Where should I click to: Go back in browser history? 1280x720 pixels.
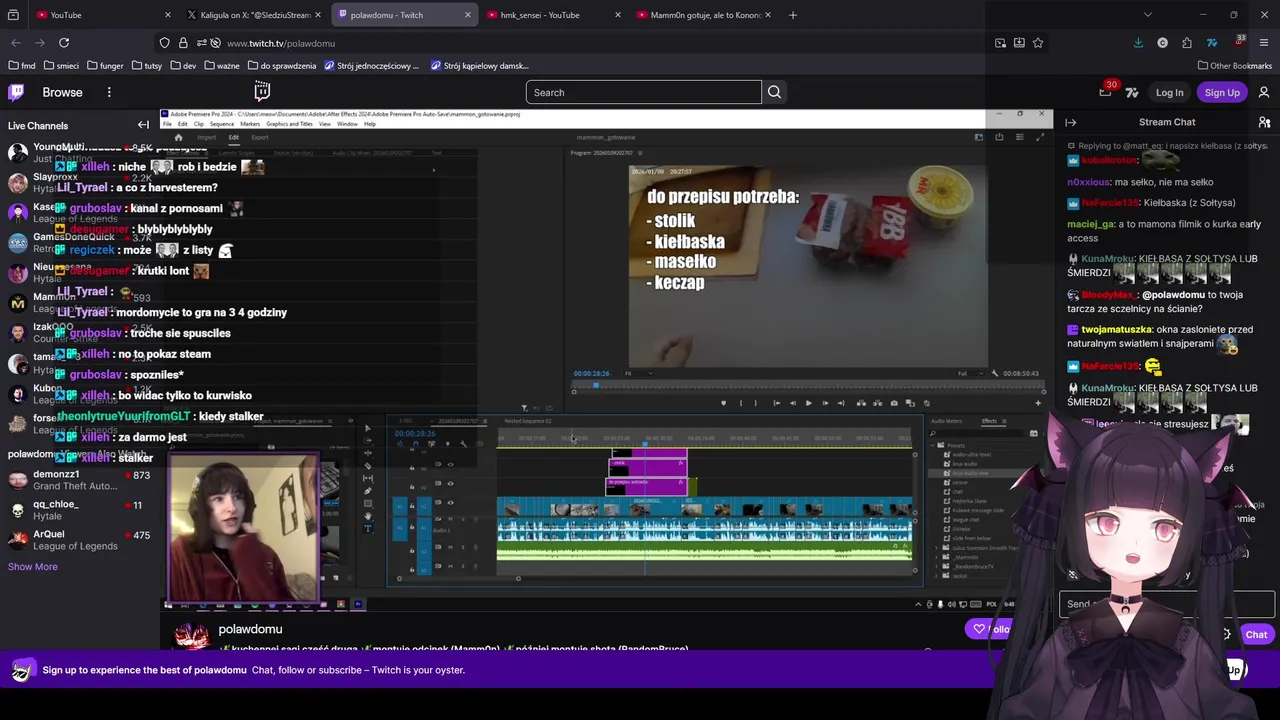16,43
